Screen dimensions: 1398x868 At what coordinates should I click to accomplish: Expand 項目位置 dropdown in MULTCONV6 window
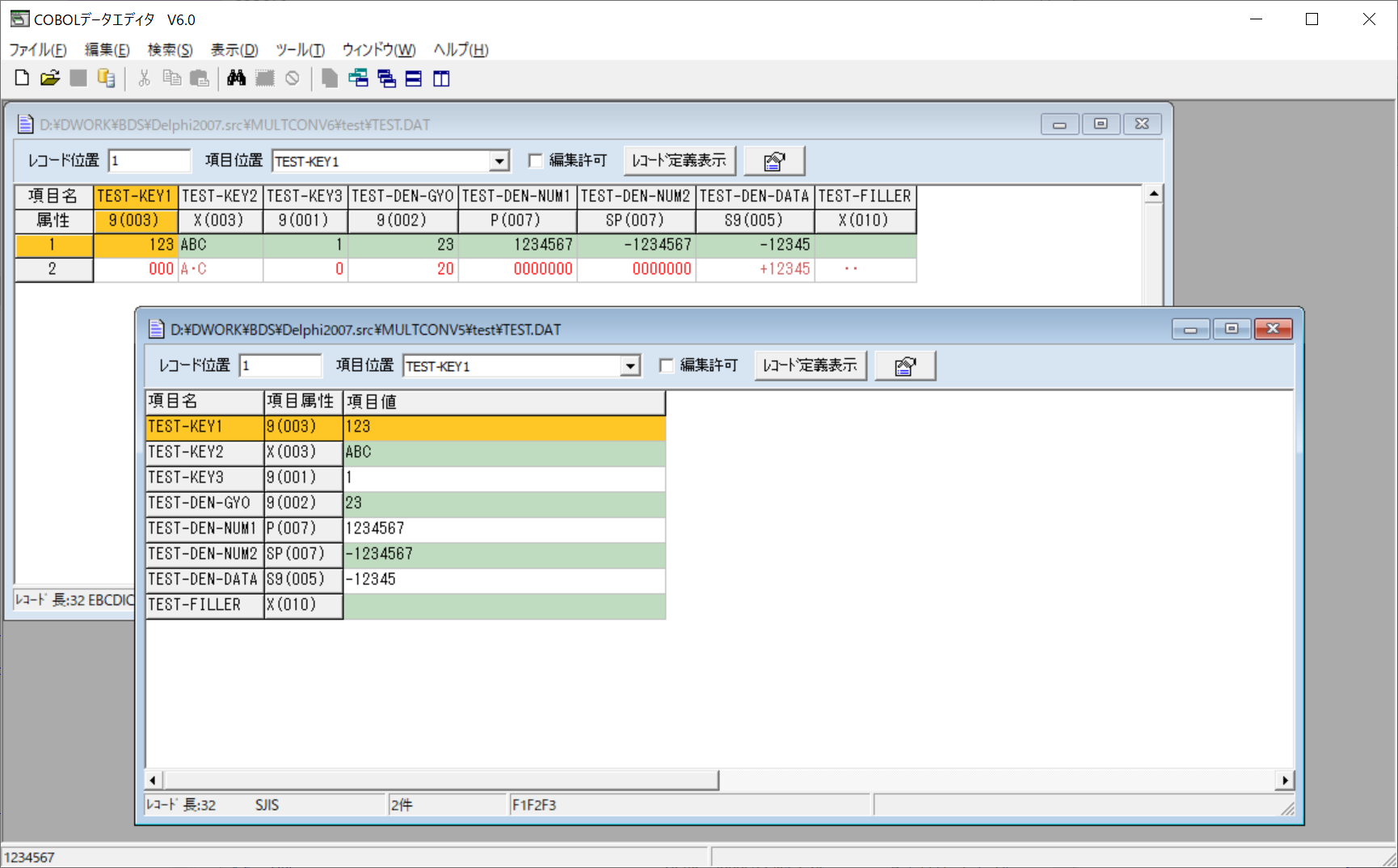[x=499, y=162]
